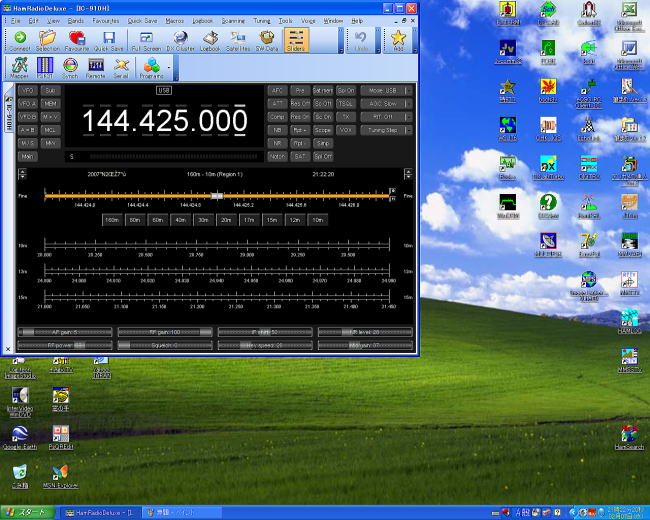Screen dimensions: 650x520
Task: Click the Quick Save floppy toolbar icon
Action: pyautogui.click(x=109, y=41)
